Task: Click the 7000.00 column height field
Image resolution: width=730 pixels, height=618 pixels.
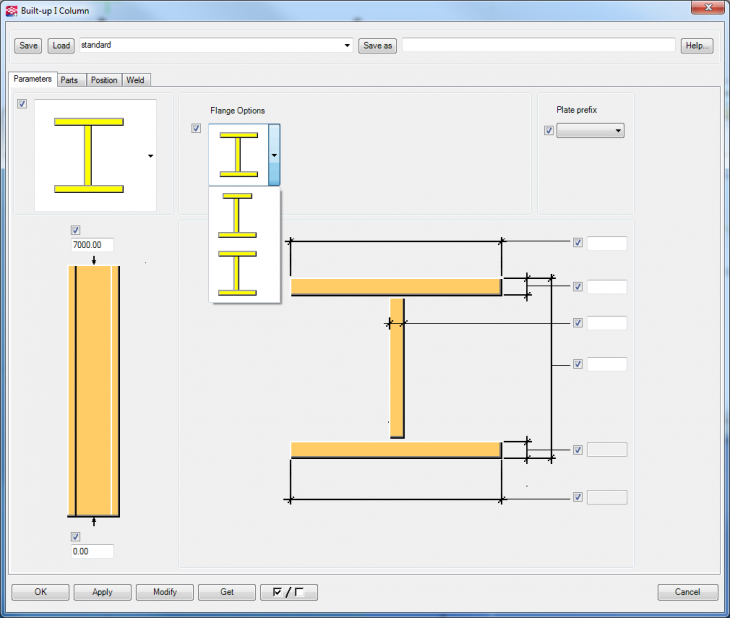Action: 92,245
